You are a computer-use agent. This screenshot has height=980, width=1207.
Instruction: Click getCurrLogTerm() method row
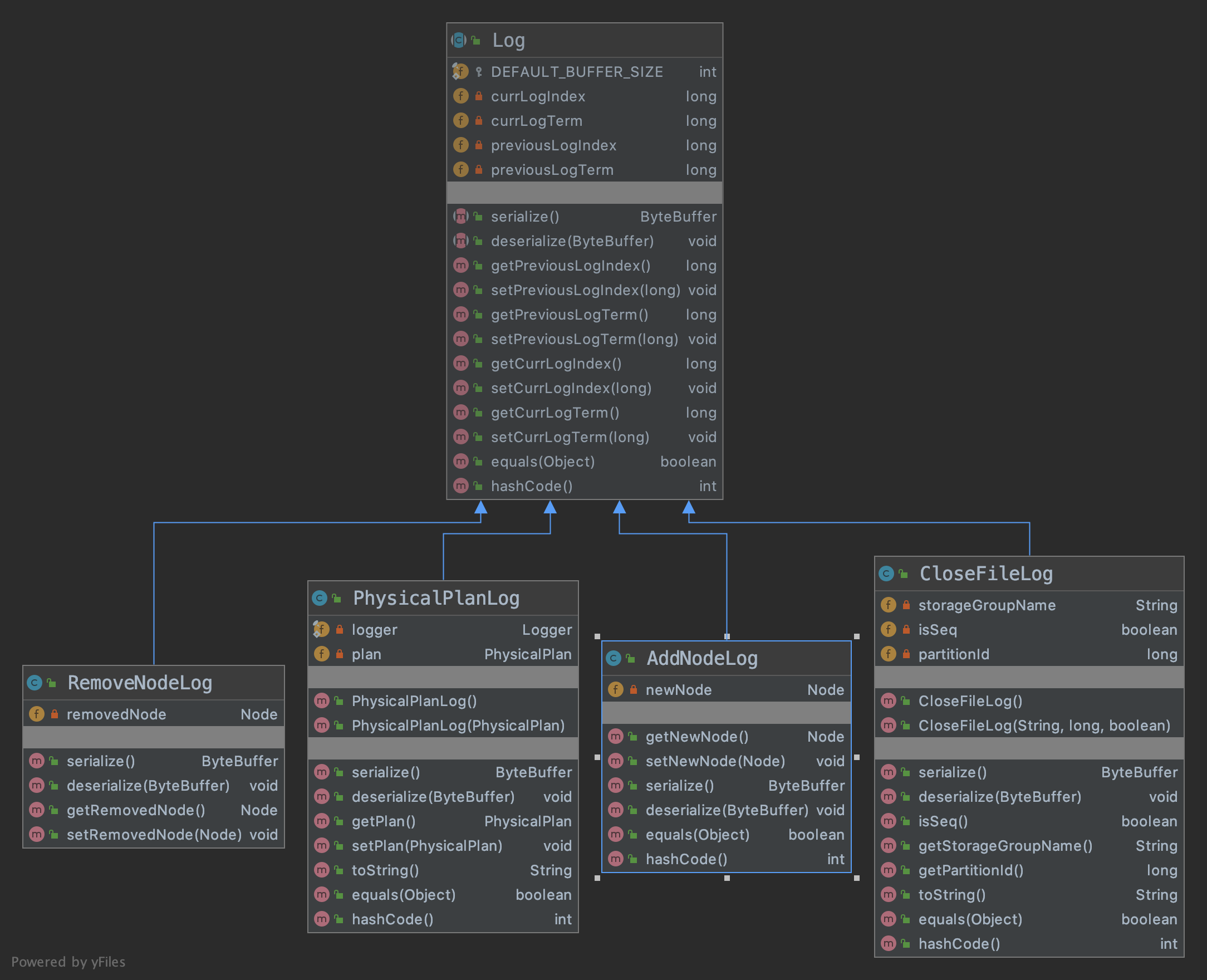coord(585,413)
